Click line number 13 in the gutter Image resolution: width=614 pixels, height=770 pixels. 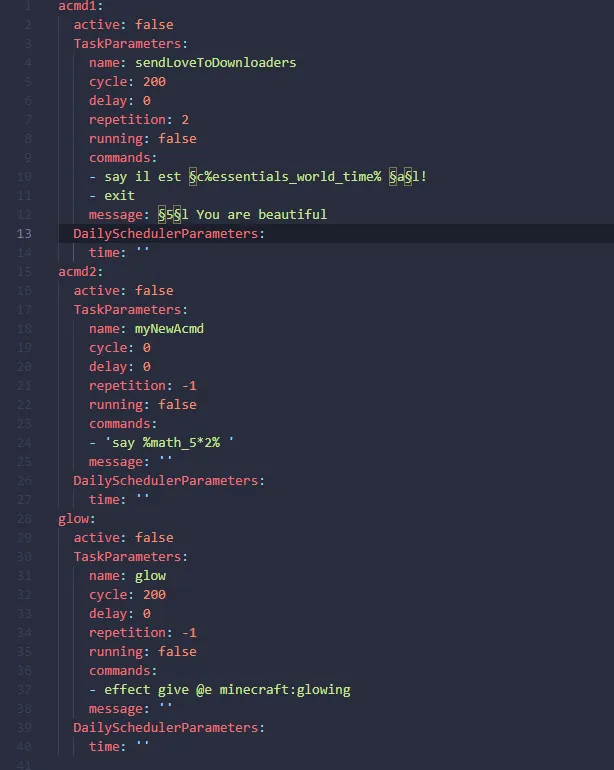point(24,234)
